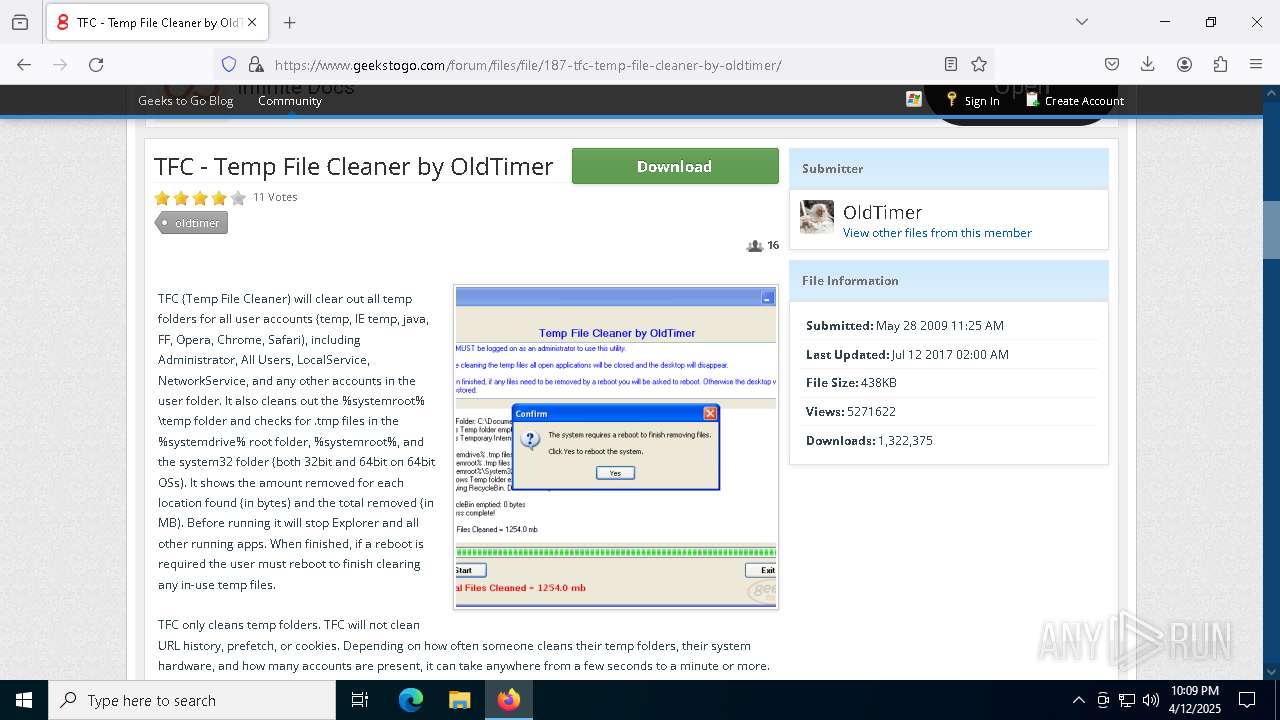Open File Explorer from taskbar
The image size is (1280, 720).
coord(459,700)
